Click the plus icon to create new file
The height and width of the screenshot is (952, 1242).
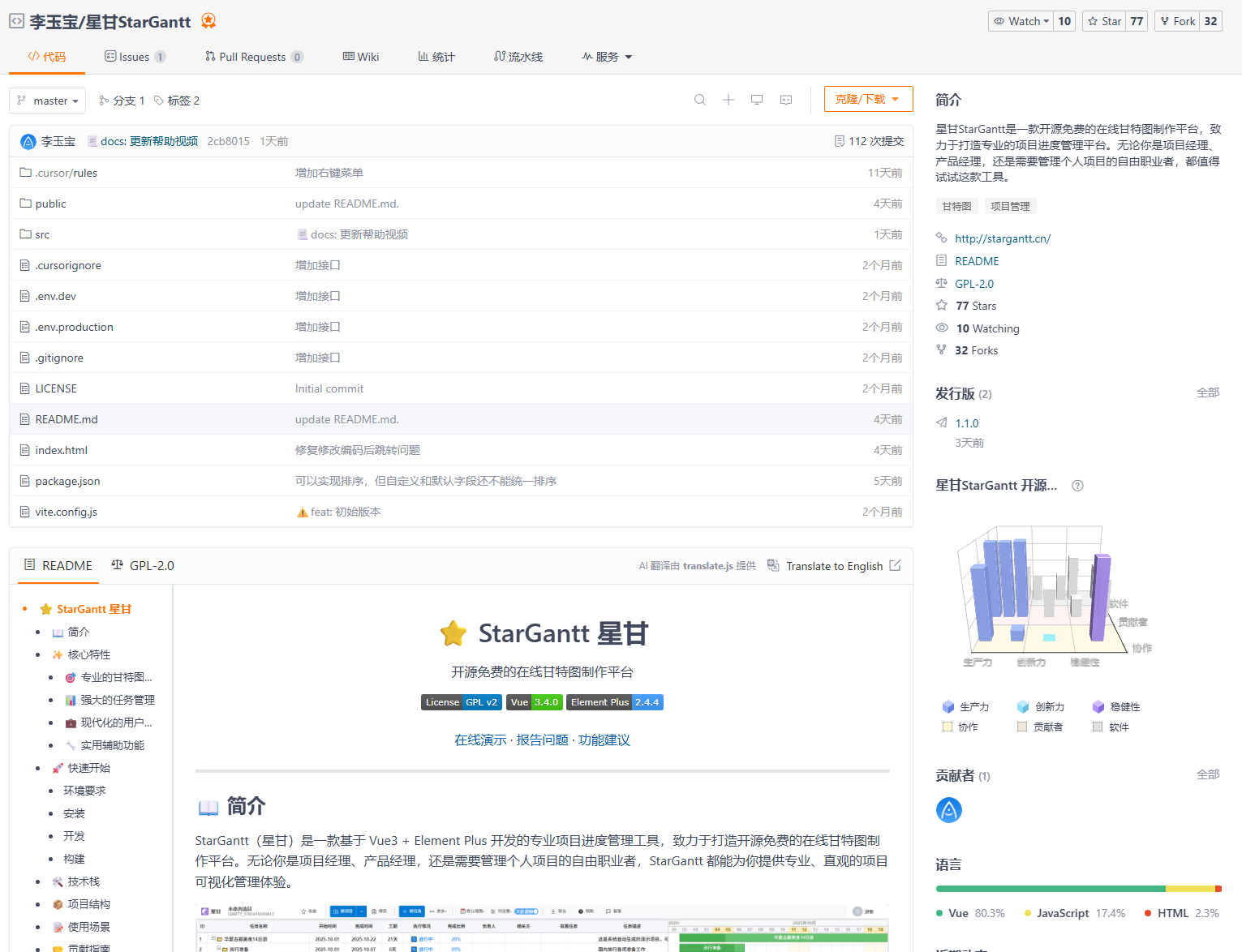pyautogui.click(x=728, y=99)
